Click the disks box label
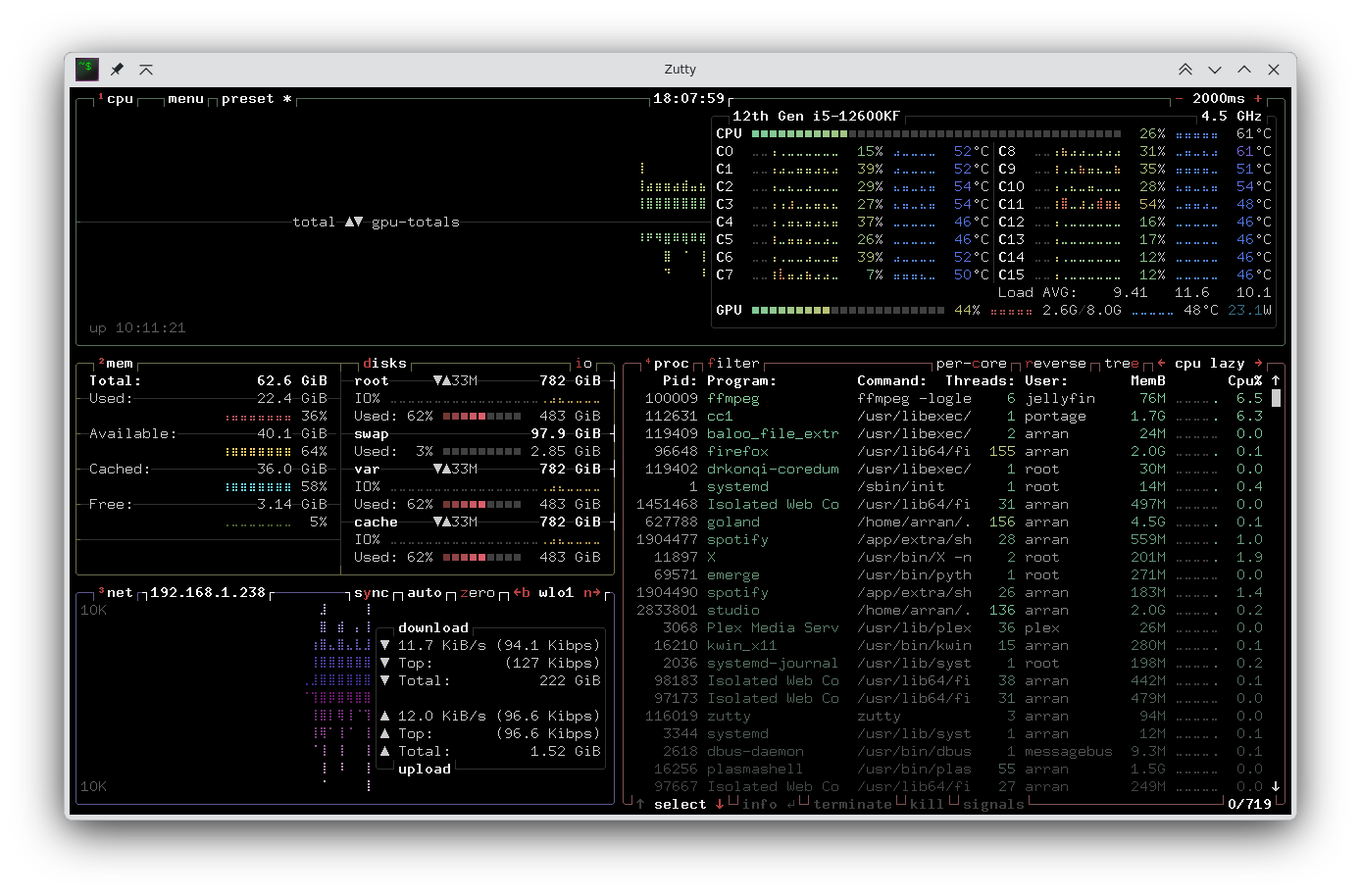 click(384, 363)
